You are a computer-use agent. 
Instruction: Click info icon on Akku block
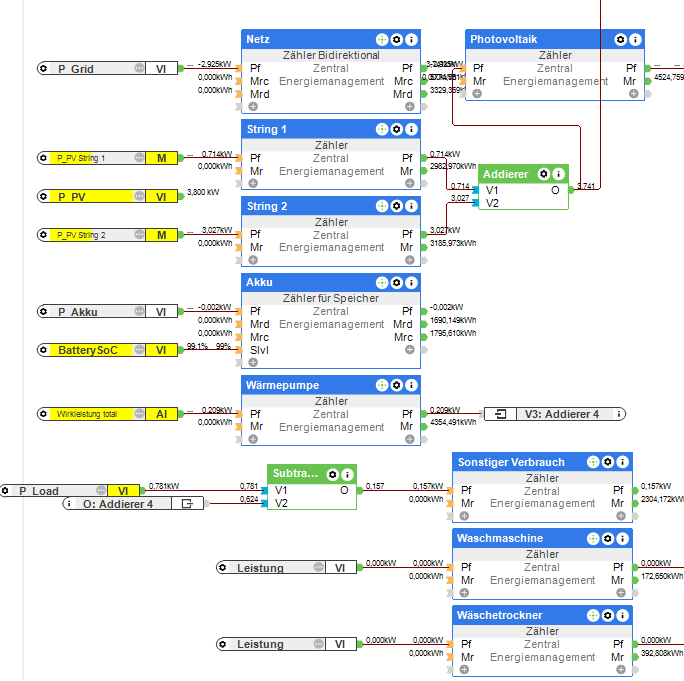click(411, 283)
